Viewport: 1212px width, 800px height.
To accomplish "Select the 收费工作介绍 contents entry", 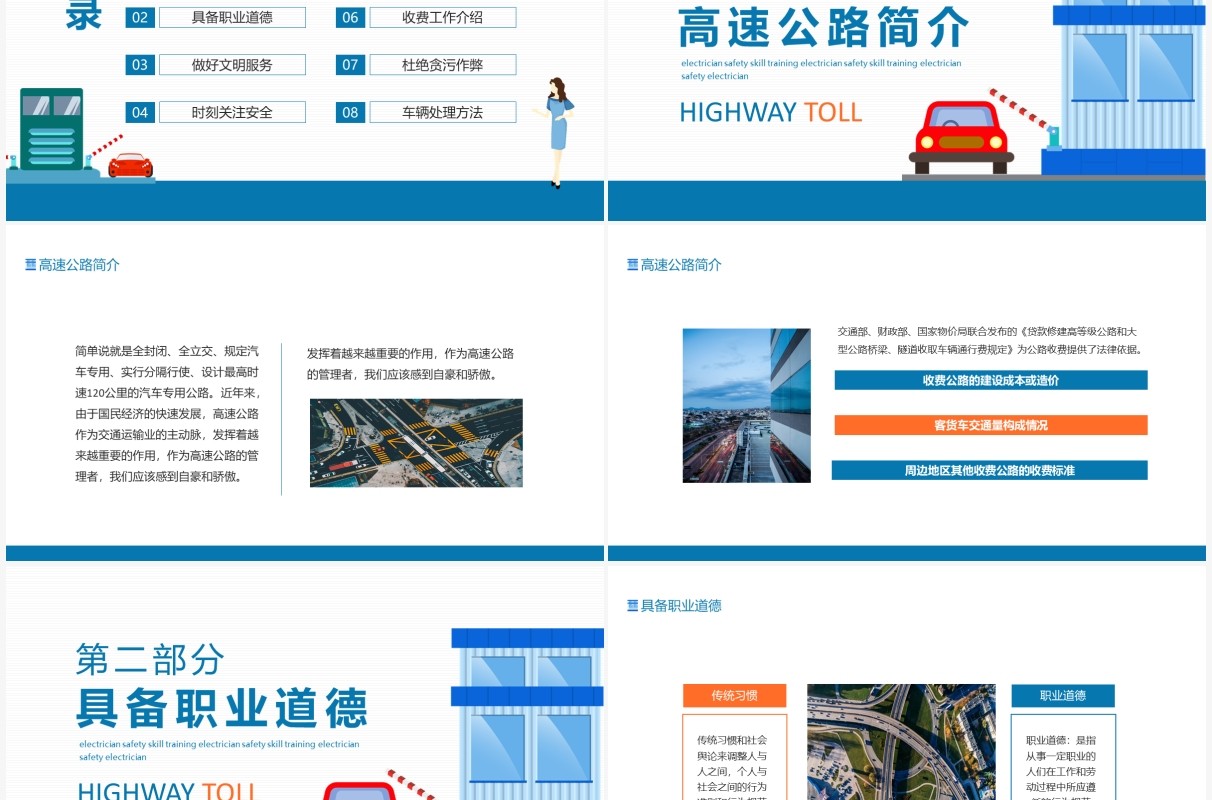I will 443,17.
